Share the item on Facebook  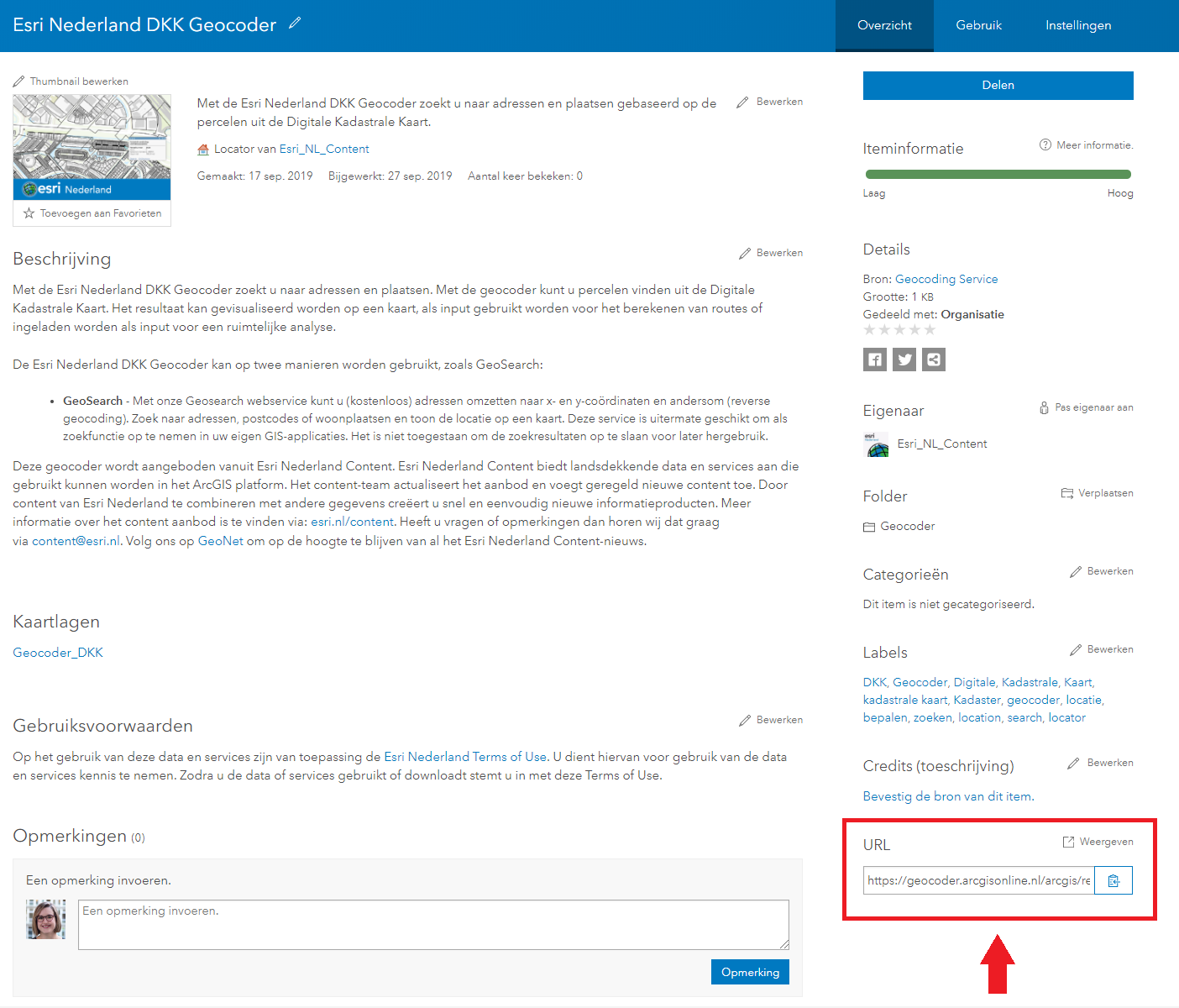(x=875, y=360)
